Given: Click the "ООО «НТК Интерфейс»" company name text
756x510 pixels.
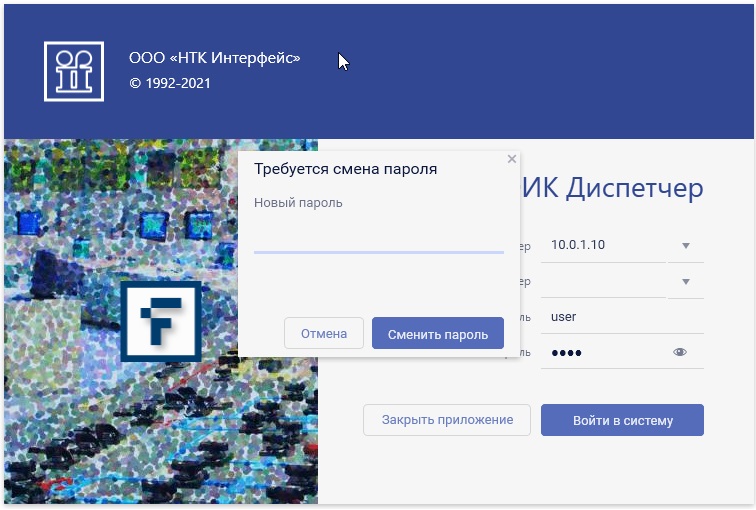Looking at the screenshot, I should click(x=215, y=58).
